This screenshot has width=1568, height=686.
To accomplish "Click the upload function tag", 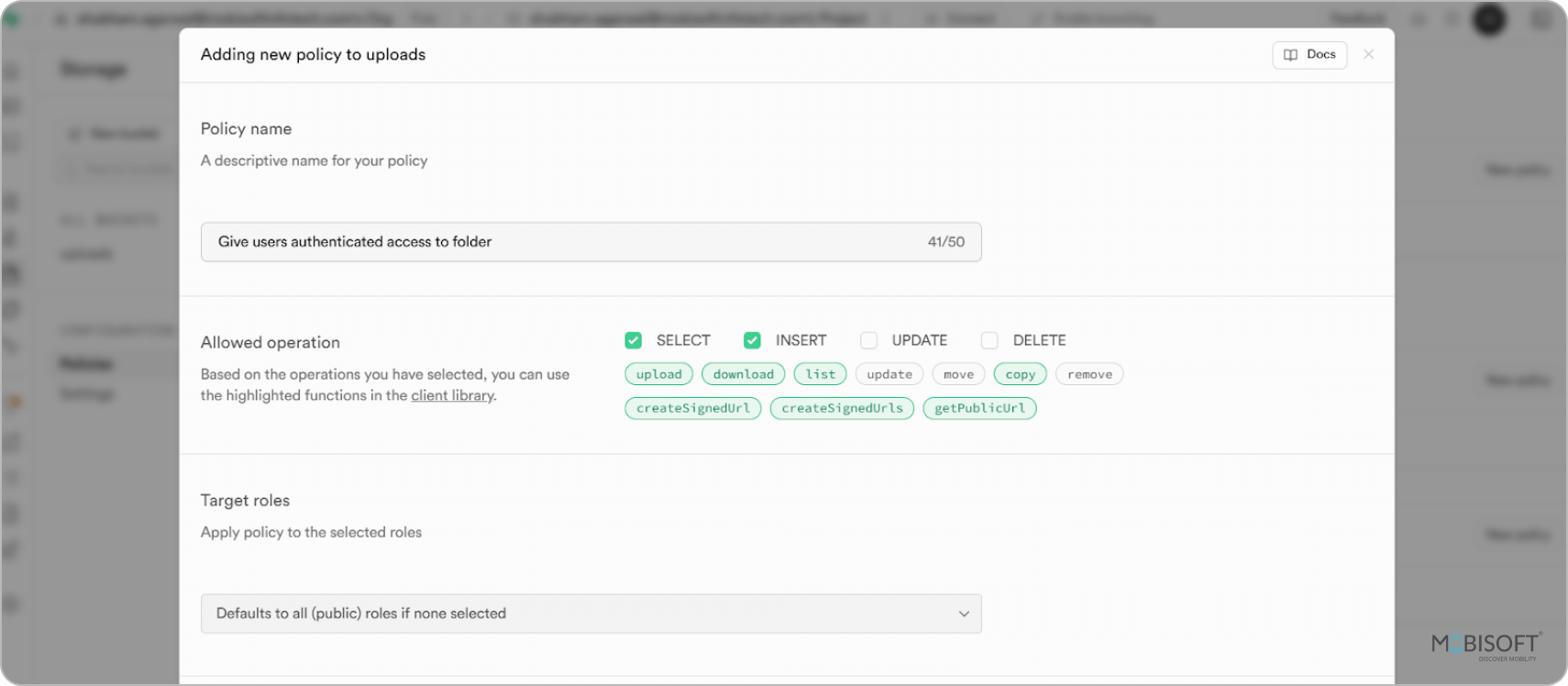I will point(658,374).
